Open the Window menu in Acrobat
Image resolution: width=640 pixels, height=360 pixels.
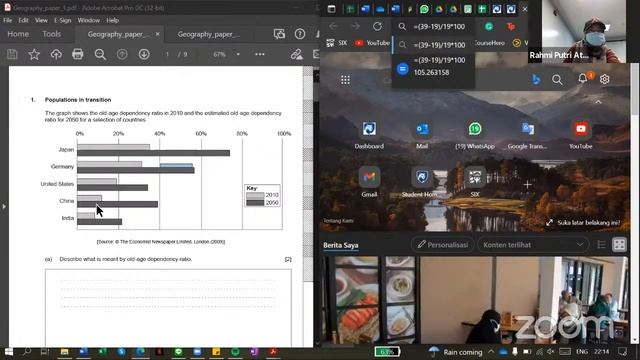click(89, 20)
